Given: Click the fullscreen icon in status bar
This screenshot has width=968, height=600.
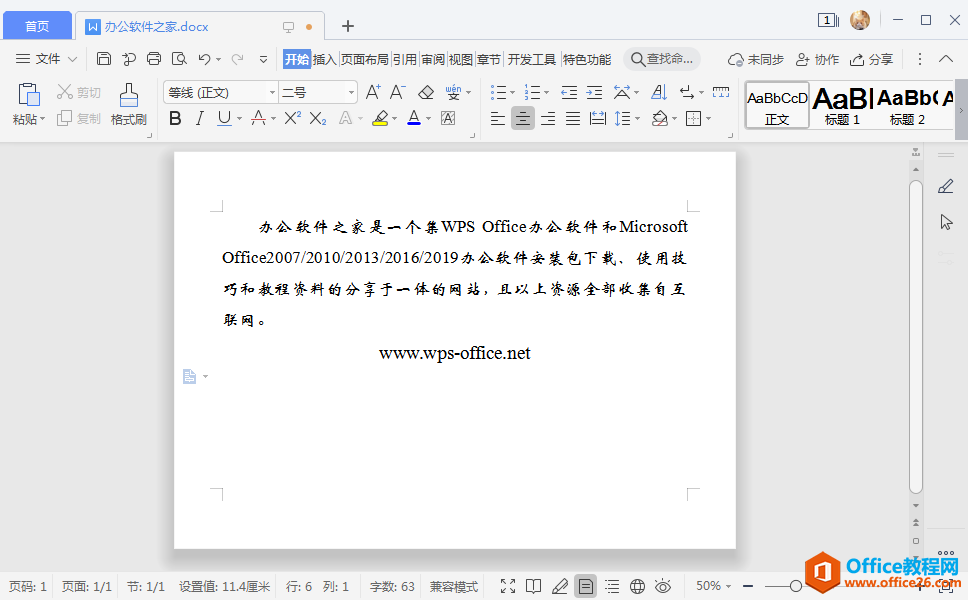Looking at the screenshot, I should coord(507,586).
